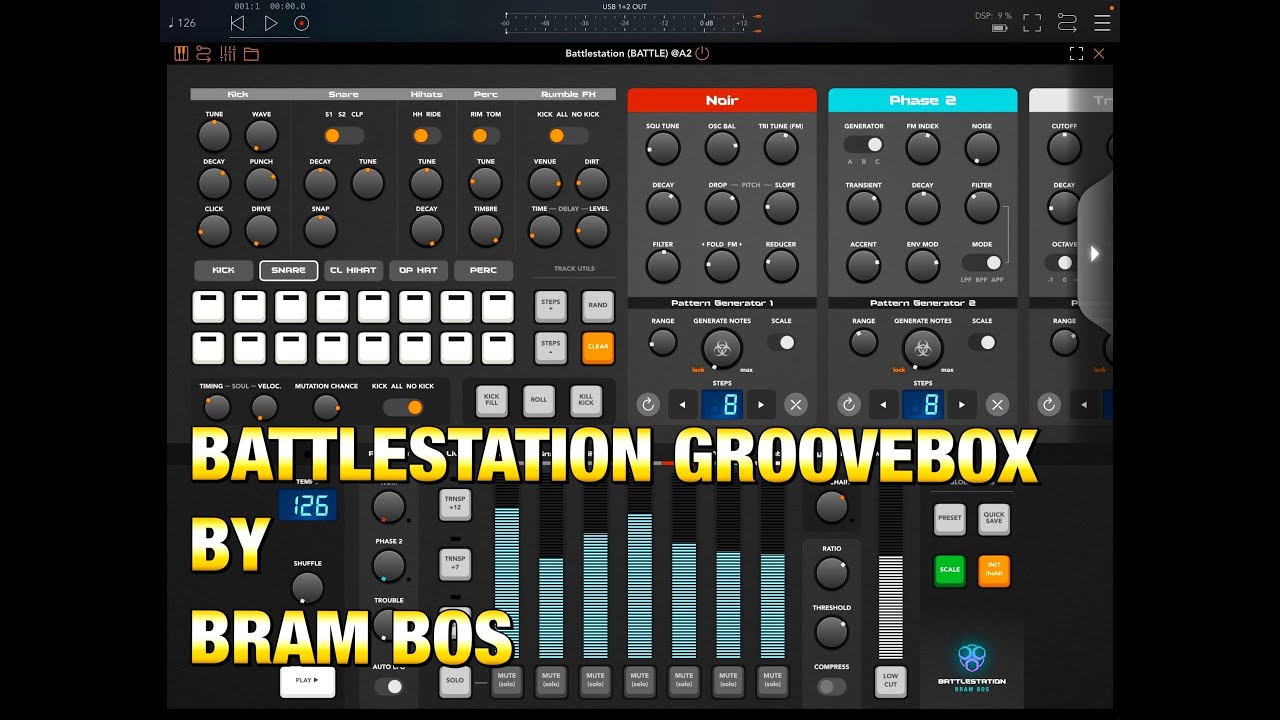Select the PERC track tab
This screenshot has width=1280, height=720.
(x=484, y=270)
